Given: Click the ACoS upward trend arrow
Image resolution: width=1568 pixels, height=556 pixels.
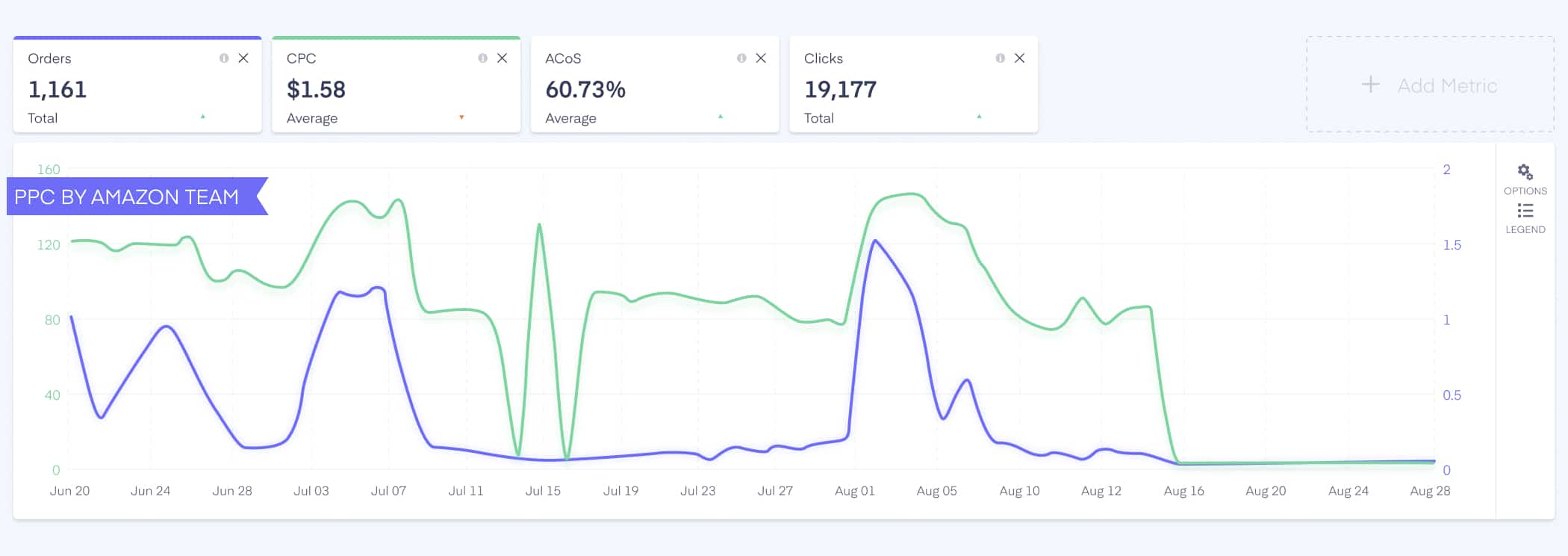Looking at the screenshot, I should 721,117.
